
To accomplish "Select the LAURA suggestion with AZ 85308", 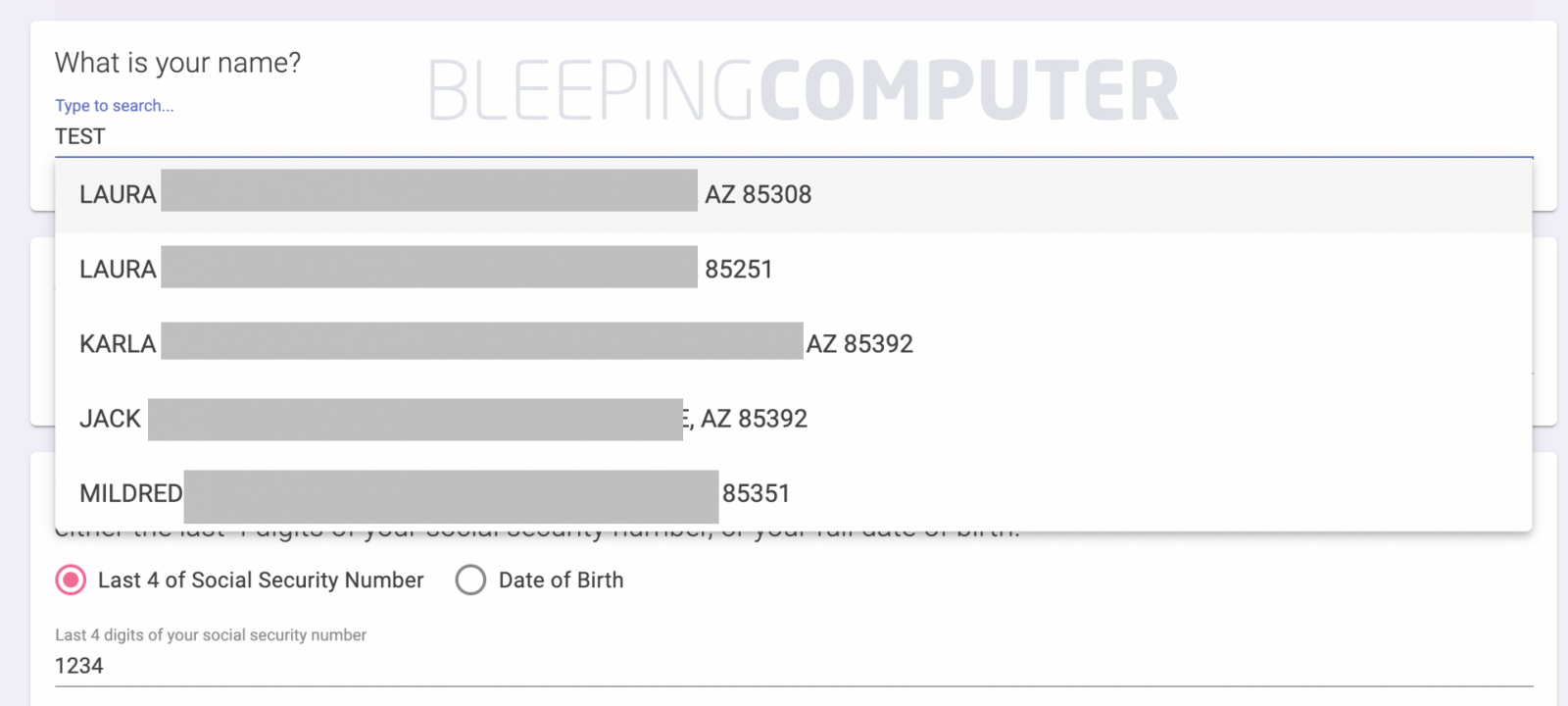I will (794, 195).
